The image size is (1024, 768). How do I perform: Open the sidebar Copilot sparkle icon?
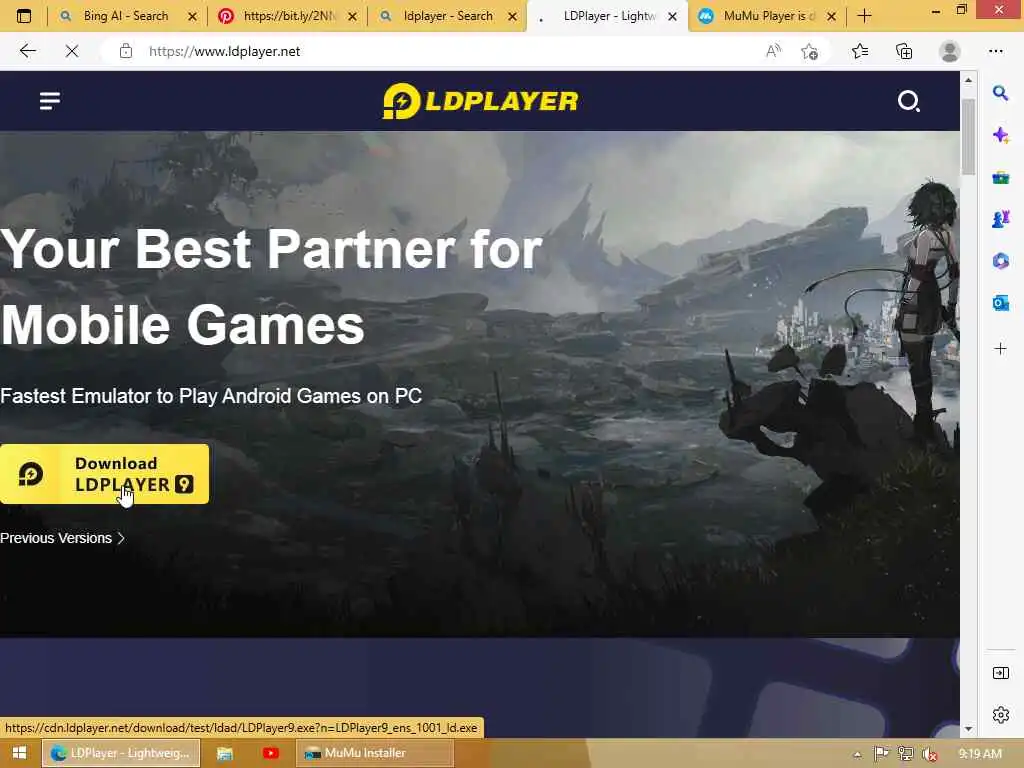(1000, 135)
